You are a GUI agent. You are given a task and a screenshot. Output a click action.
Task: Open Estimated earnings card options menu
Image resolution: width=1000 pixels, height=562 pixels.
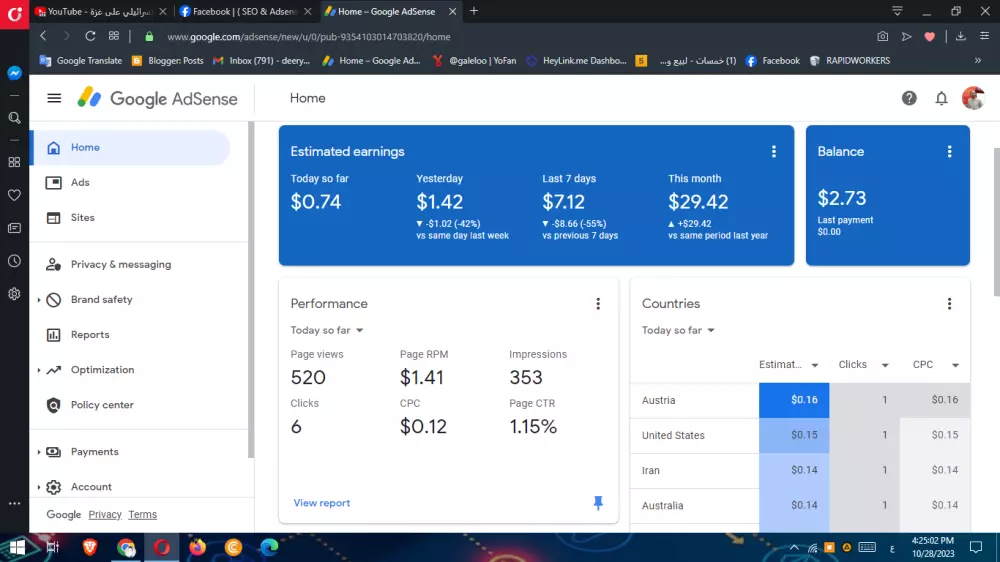(x=773, y=152)
